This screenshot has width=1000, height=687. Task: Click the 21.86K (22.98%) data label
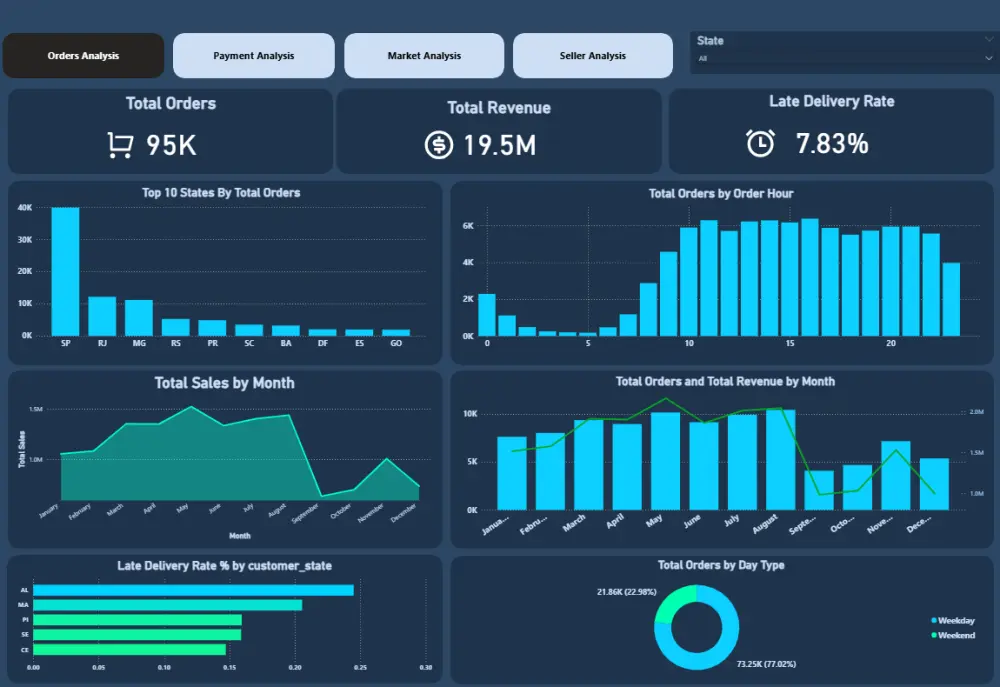626,592
